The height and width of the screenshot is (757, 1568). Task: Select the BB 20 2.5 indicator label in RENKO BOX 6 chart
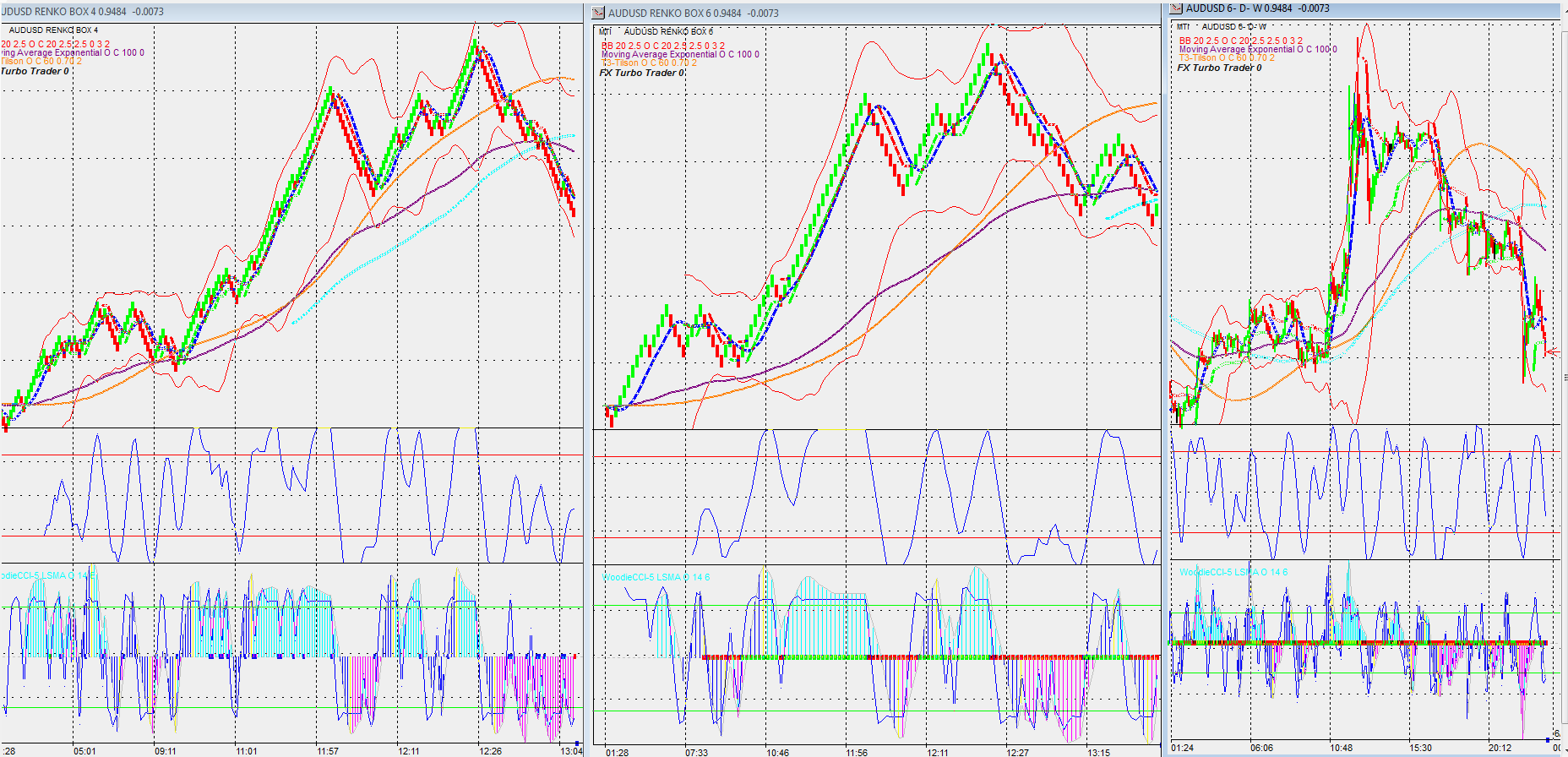coord(663,46)
